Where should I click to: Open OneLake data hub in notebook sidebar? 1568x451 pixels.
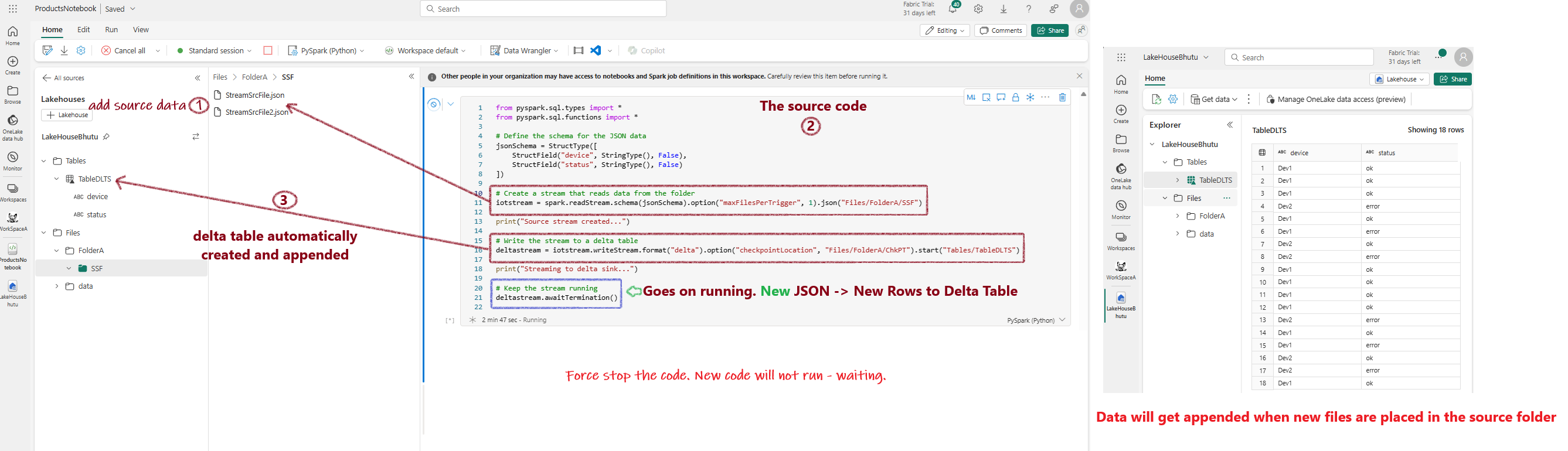13,128
